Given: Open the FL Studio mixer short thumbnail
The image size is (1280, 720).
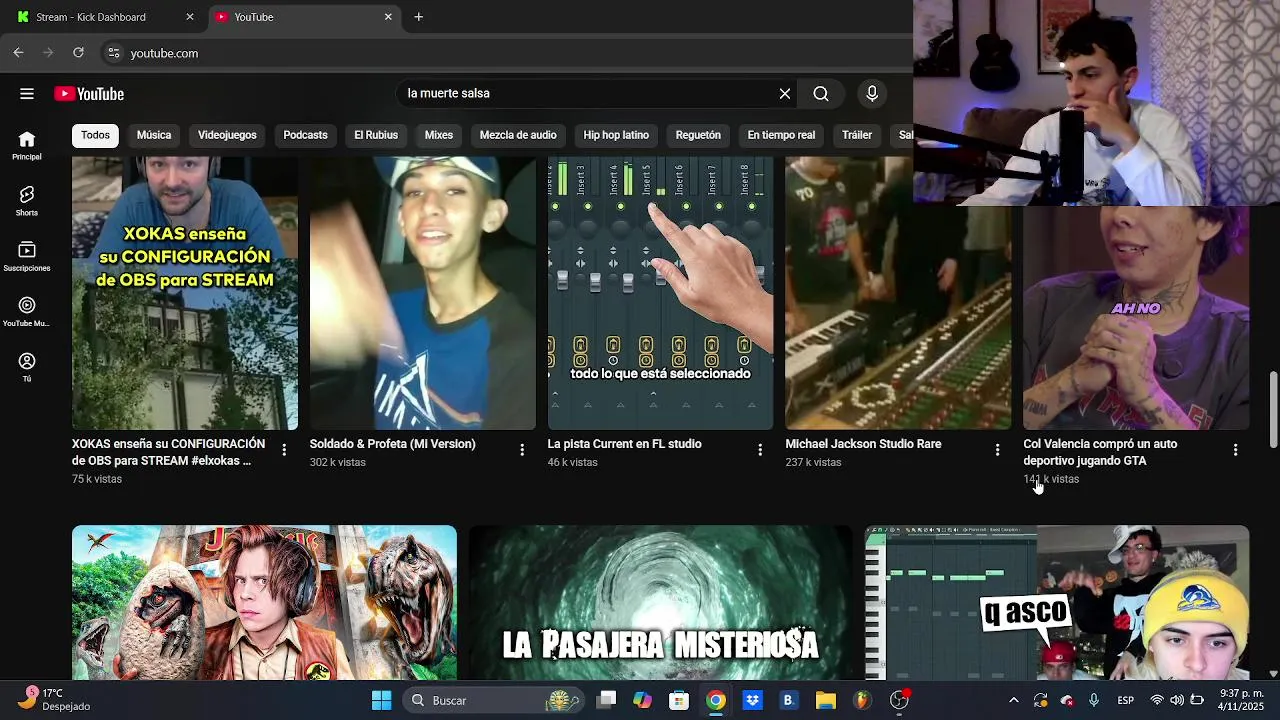Looking at the screenshot, I should tap(660, 293).
